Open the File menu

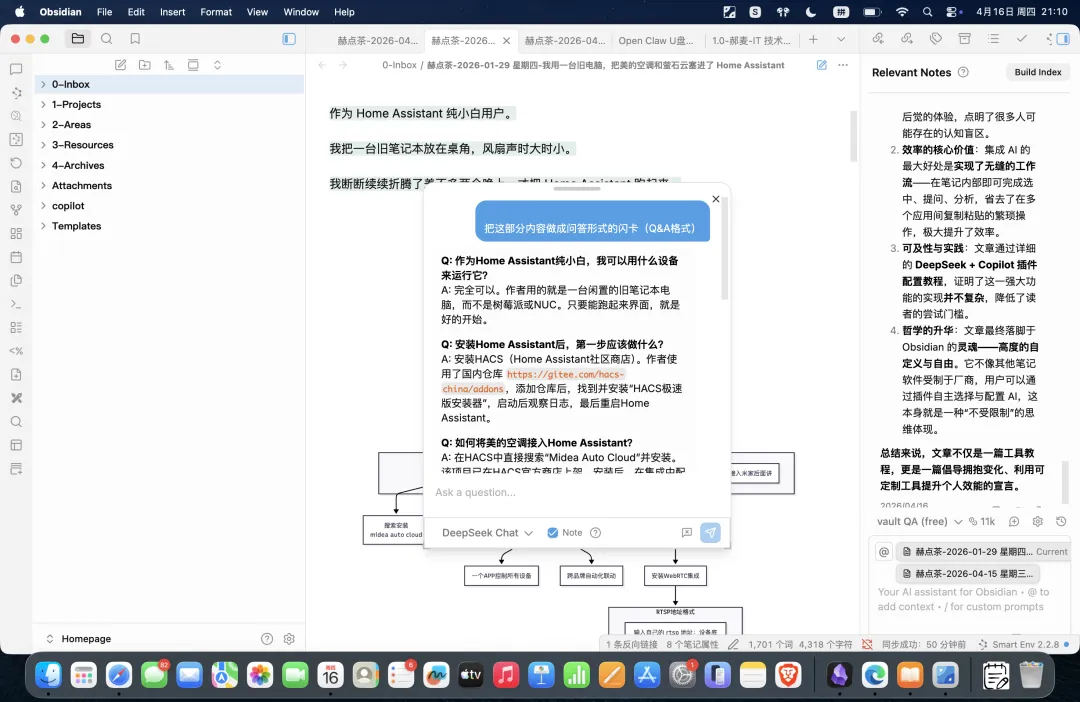tap(105, 12)
